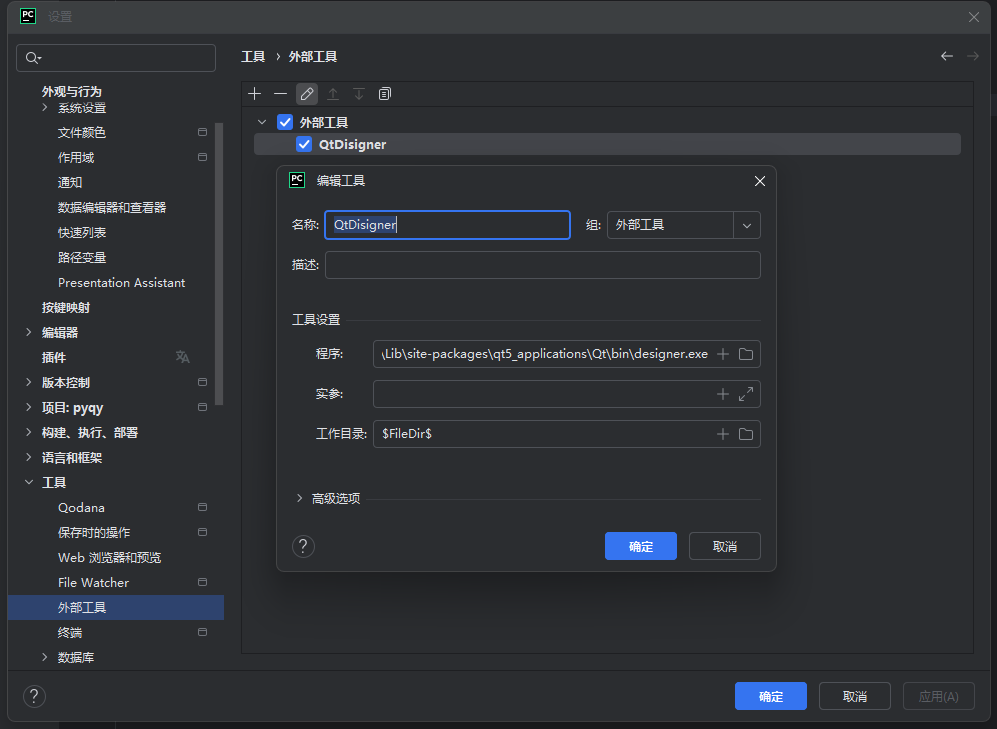Click the remove tool minus icon
Screen dimensions: 997x729
point(281,94)
